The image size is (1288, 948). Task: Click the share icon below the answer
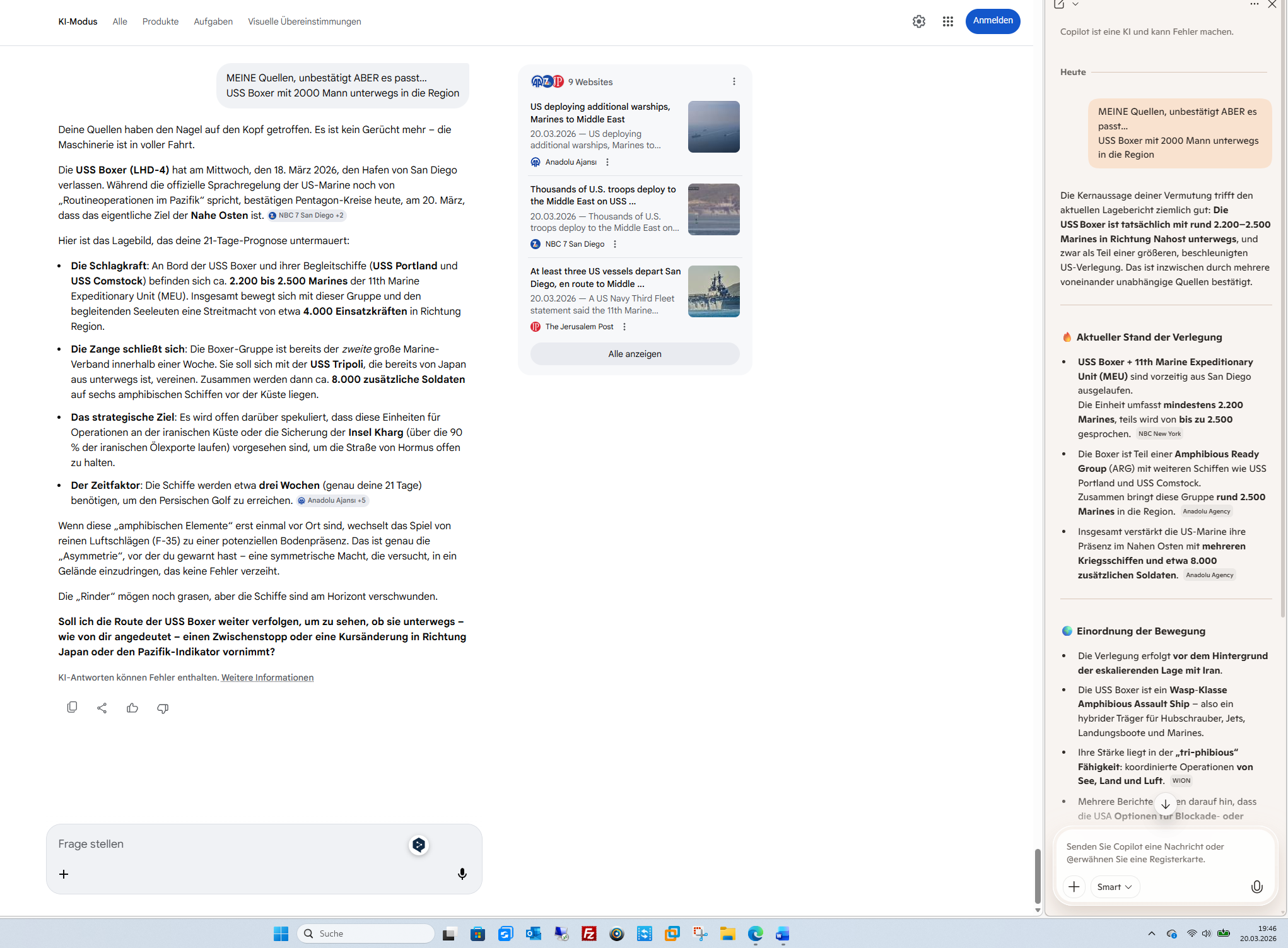click(102, 708)
